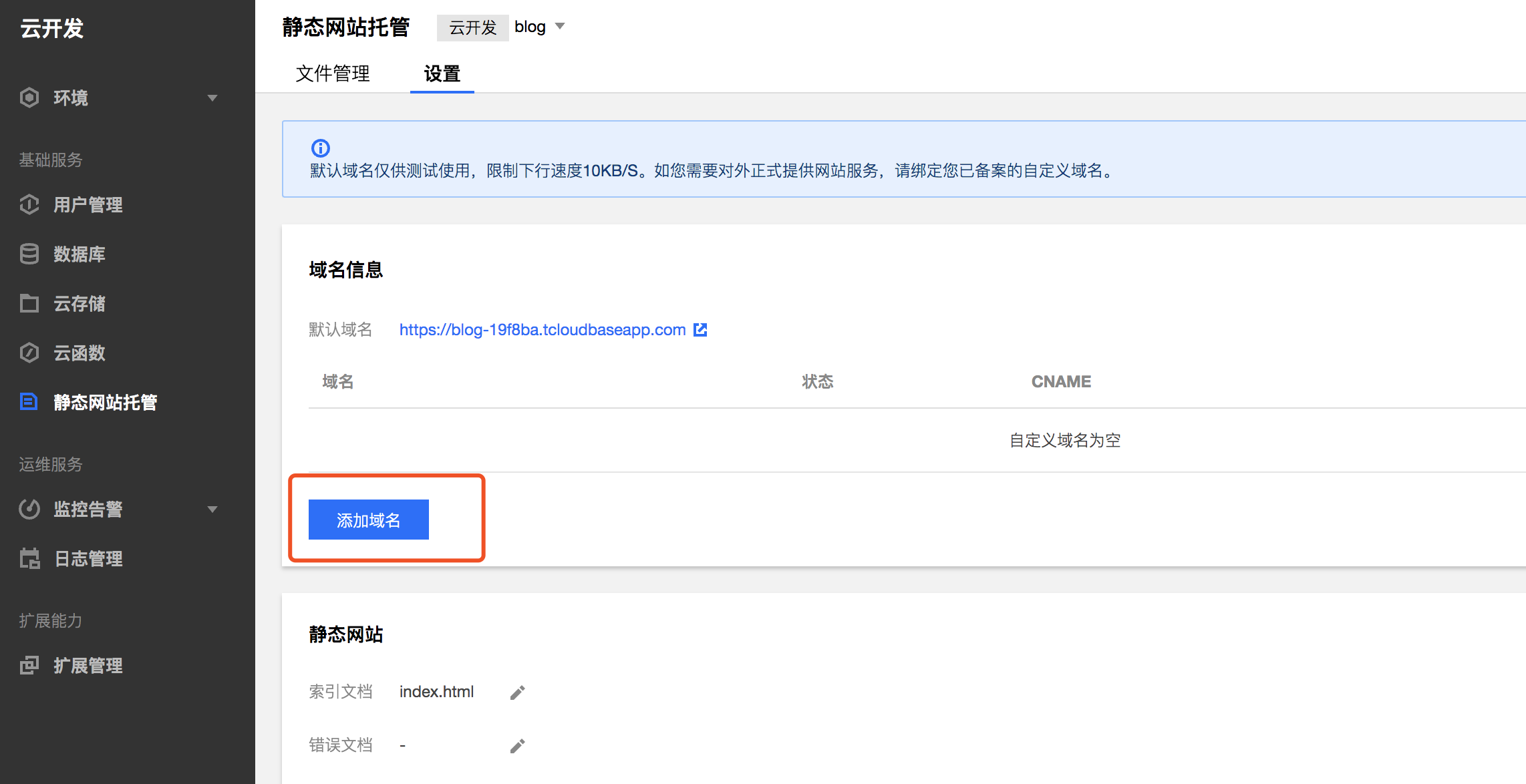The image size is (1526, 784).
Task: Click the 云开发 tag beside page title
Action: (473, 27)
